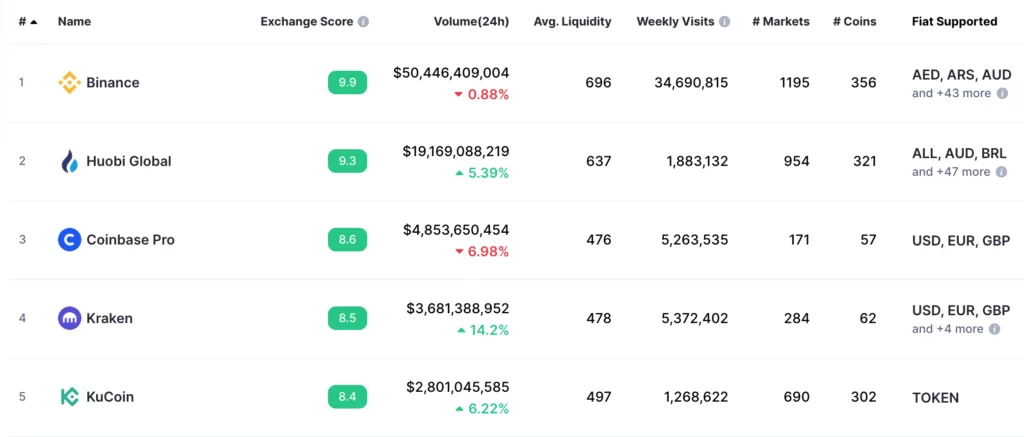The width and height of the screenshot is (1024, 437).
Task: Click Huobi volume $19,169,088,219
Action: [456, 152]
